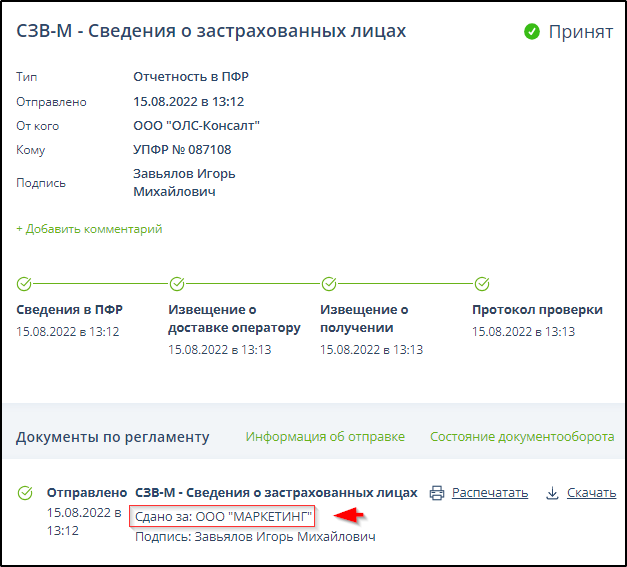This screenshot has height=567, width=627.
Task: Click the download arrow icon next to Скачать
Action: (x=552, y=493)
